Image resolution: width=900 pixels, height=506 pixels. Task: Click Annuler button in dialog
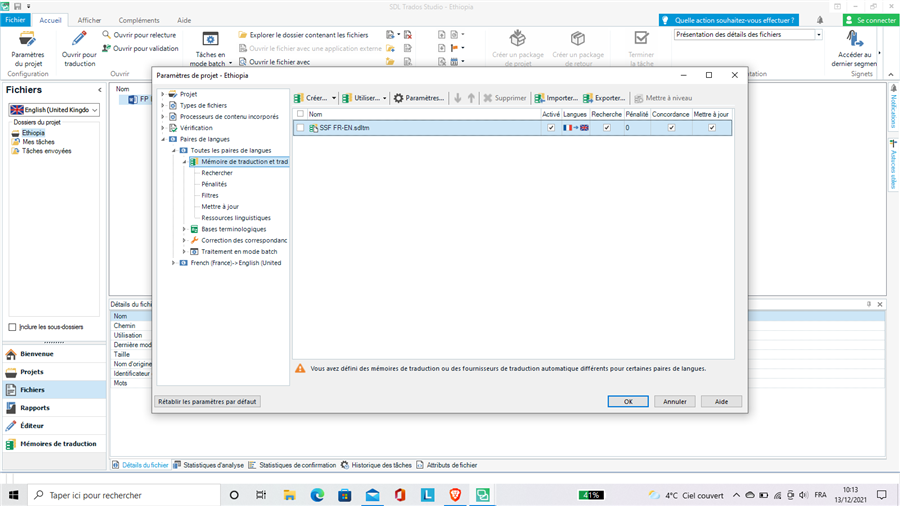pos(675,402)
